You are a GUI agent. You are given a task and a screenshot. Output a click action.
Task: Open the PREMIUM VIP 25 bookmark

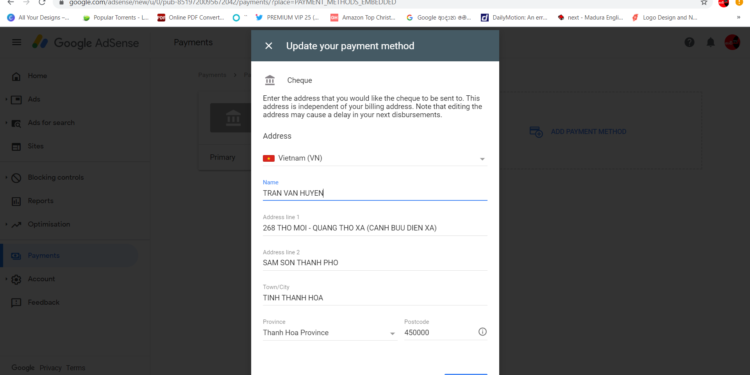pos(287,18)
